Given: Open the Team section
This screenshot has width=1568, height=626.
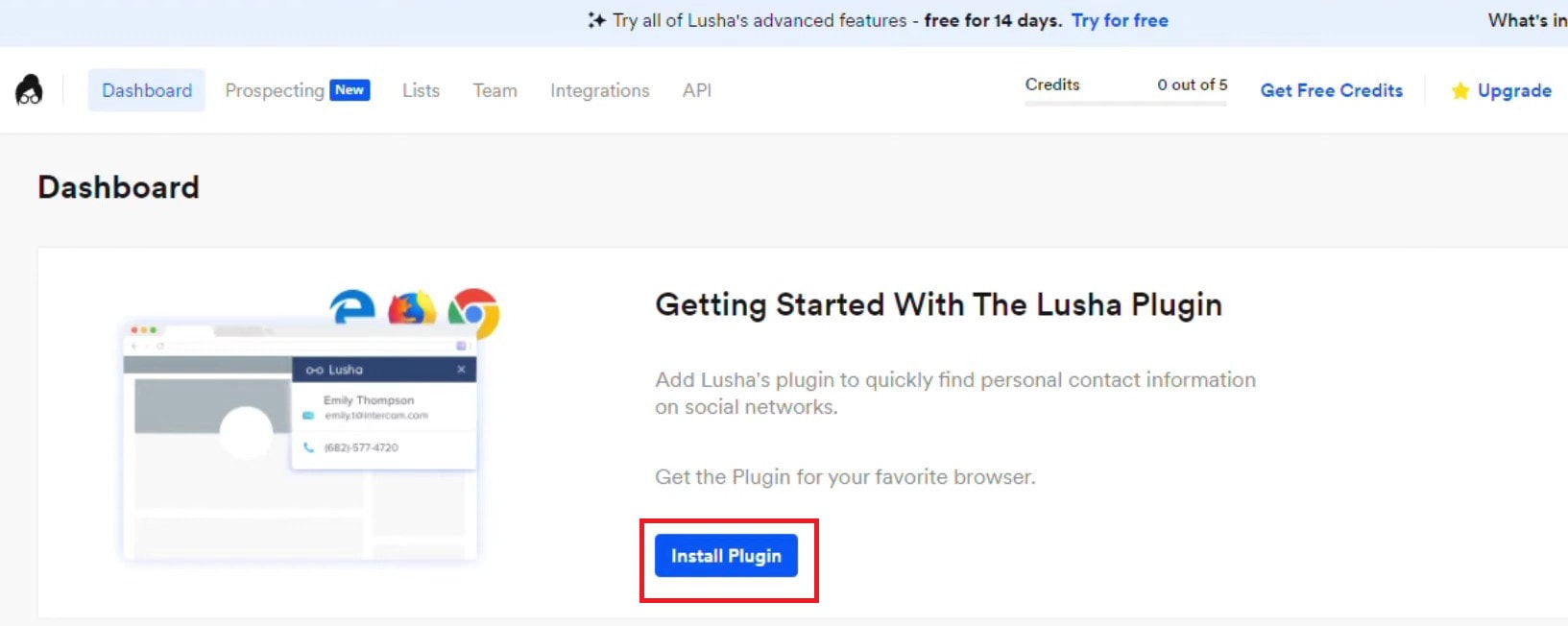Looking at the screenshot, I should pyautogui.click(x=495, y=90).
